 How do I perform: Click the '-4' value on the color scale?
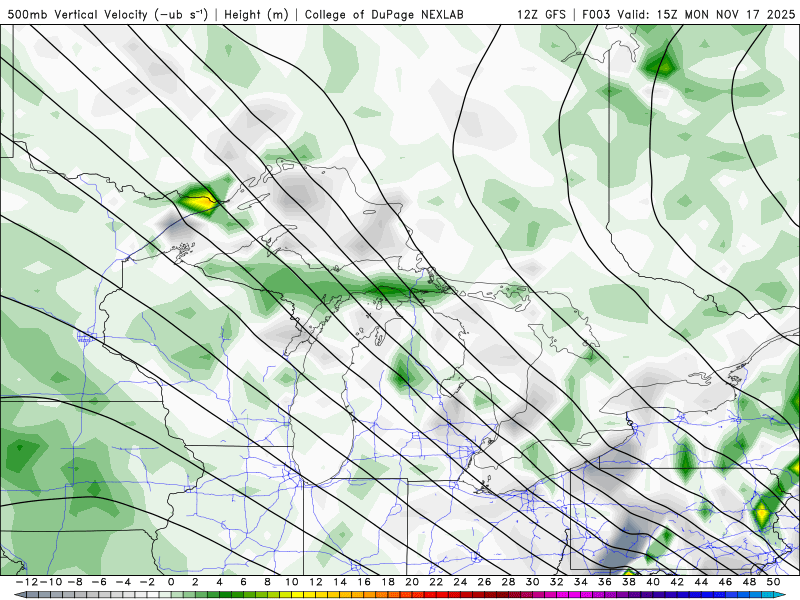point(123,582)
